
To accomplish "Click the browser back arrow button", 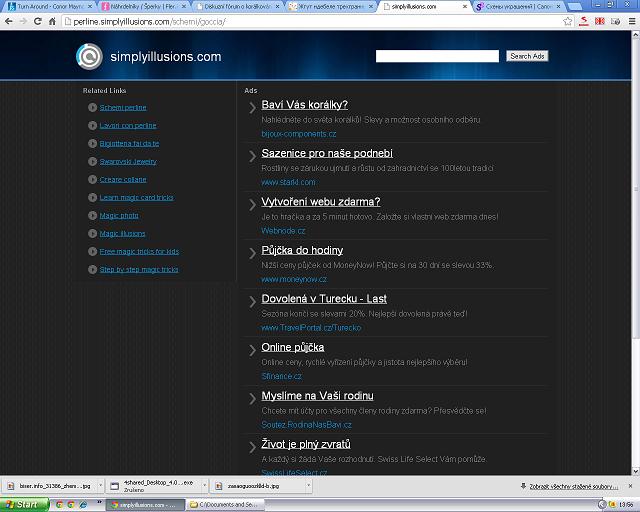I will click(x=8, y=20).
